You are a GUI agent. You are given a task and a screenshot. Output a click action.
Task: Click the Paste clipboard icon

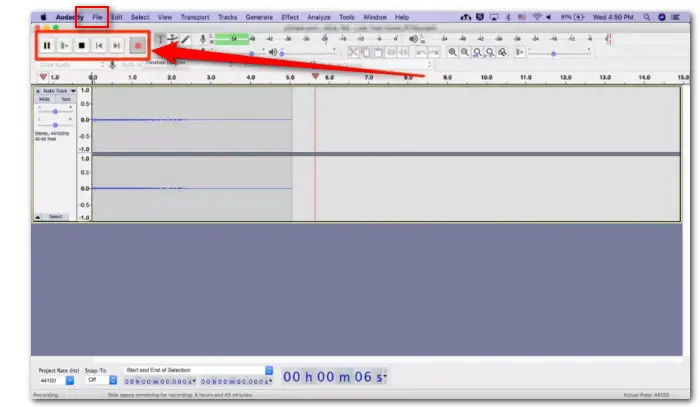tap(378, 53)
